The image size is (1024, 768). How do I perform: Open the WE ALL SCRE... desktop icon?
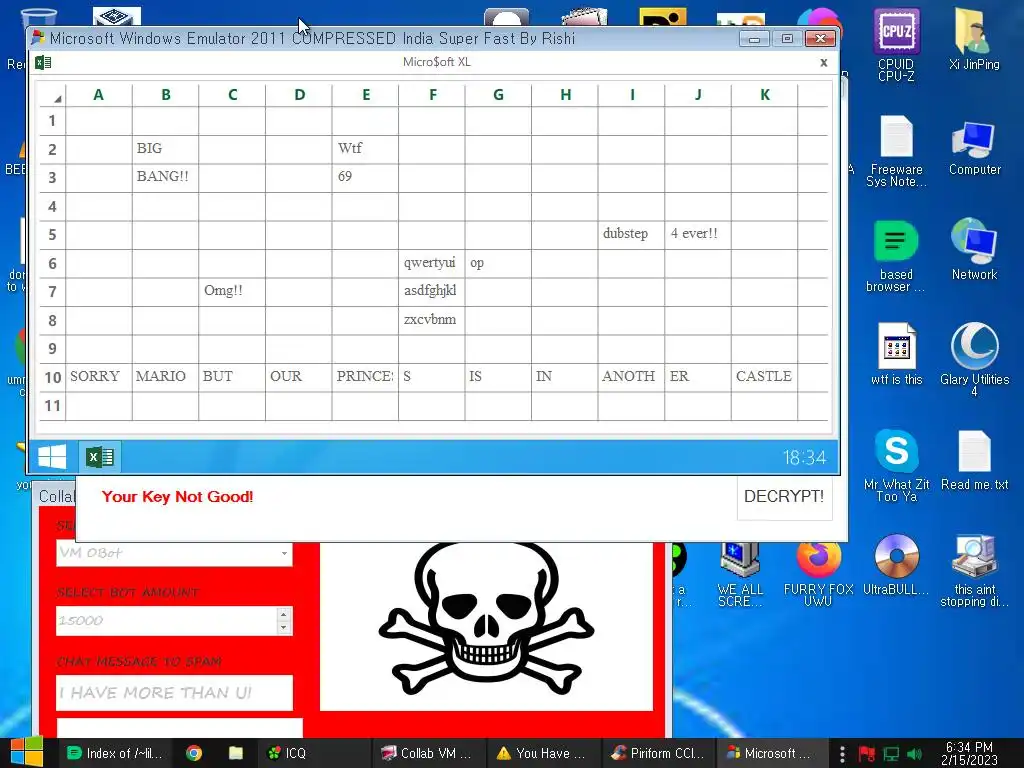coord(739,575)
